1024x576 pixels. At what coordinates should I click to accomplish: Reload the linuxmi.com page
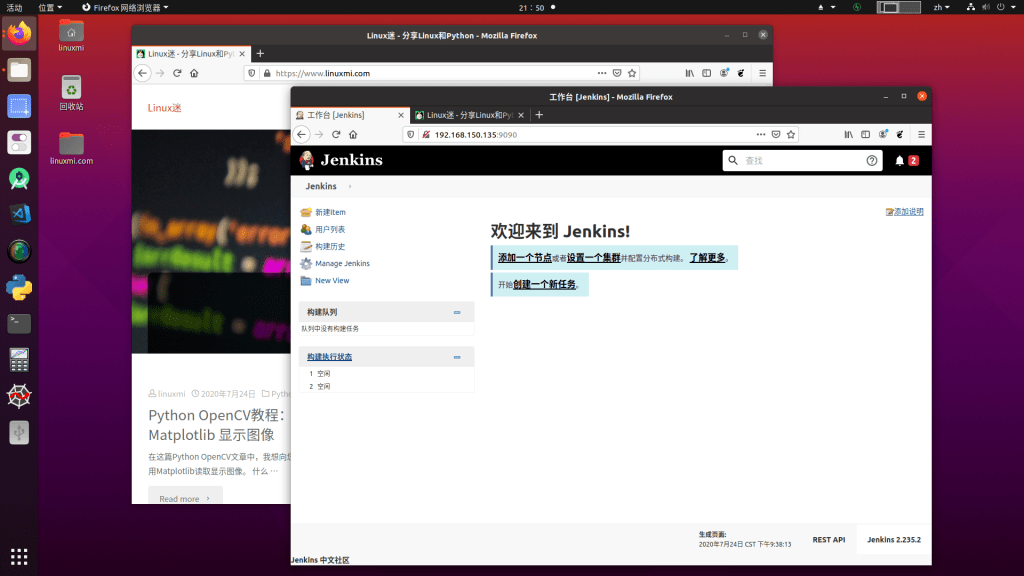[177, 73]
